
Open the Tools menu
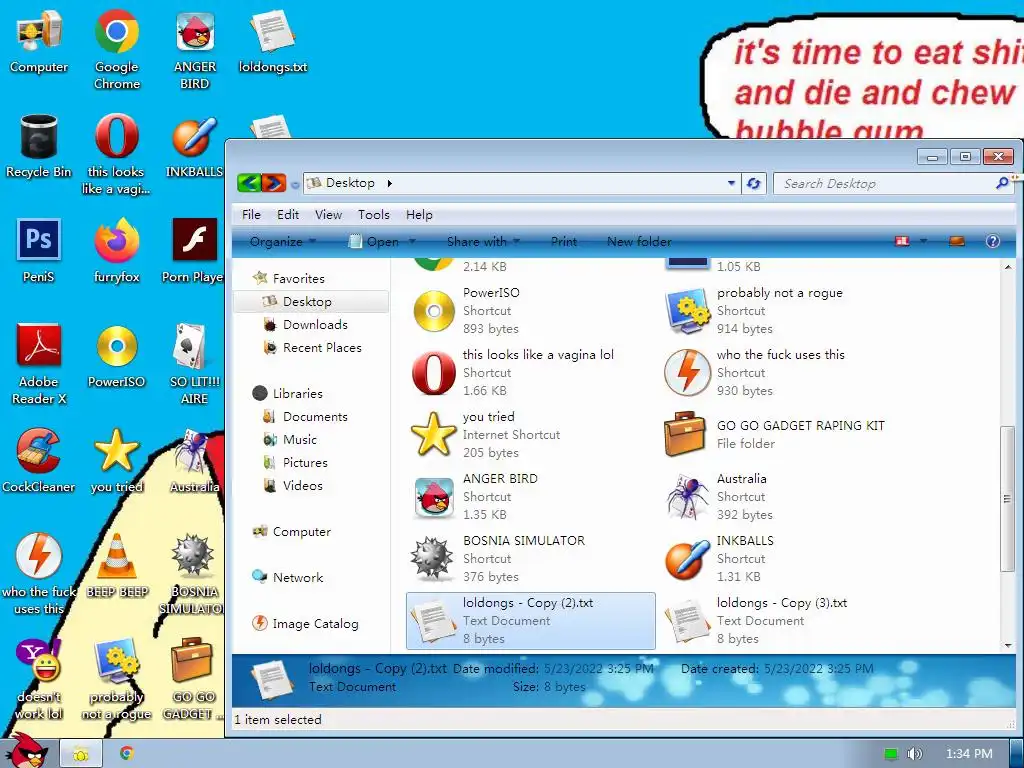374,214
